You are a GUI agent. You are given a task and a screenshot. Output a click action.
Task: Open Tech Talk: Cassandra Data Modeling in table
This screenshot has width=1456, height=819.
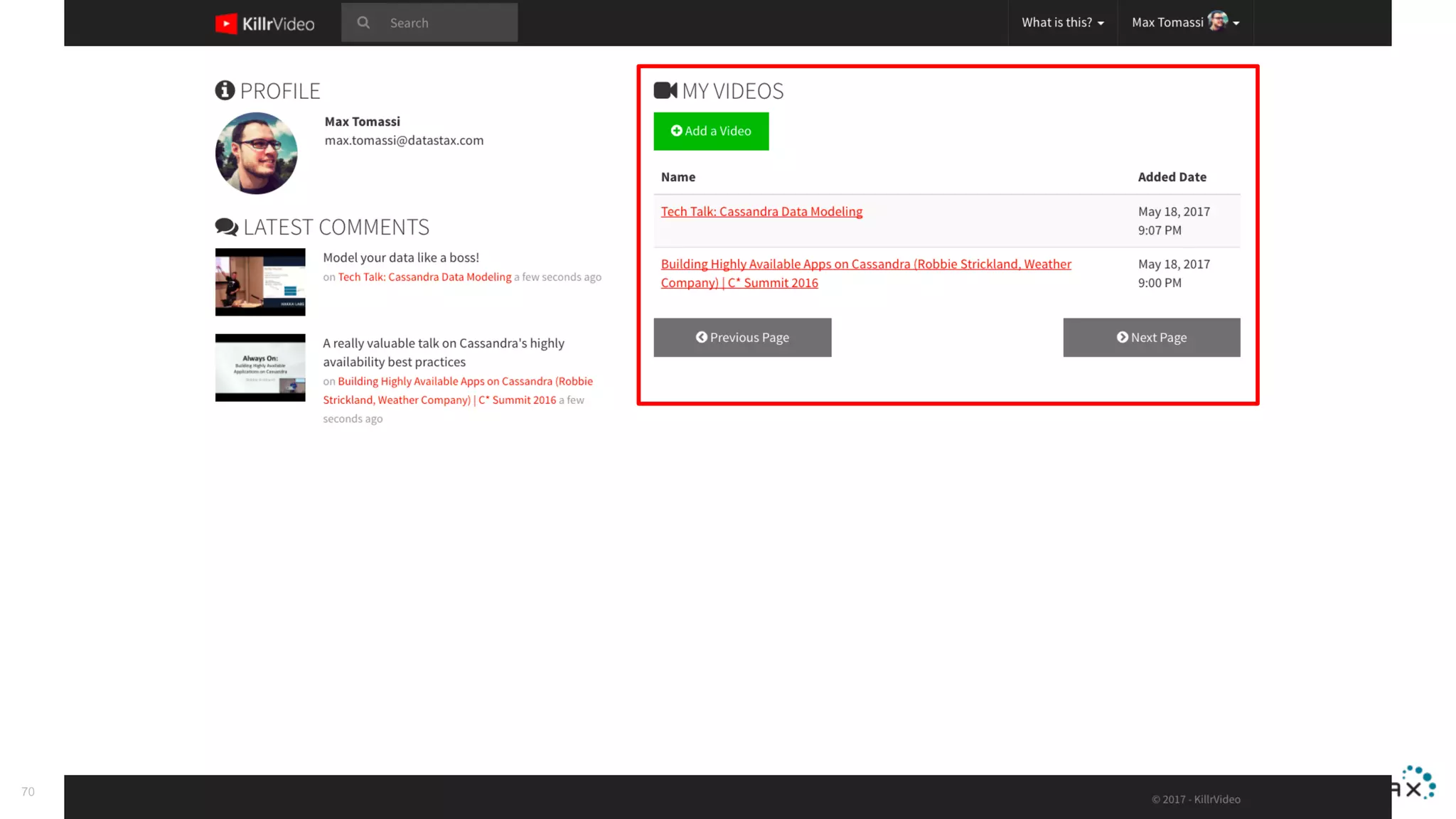[x=761, y=211]
